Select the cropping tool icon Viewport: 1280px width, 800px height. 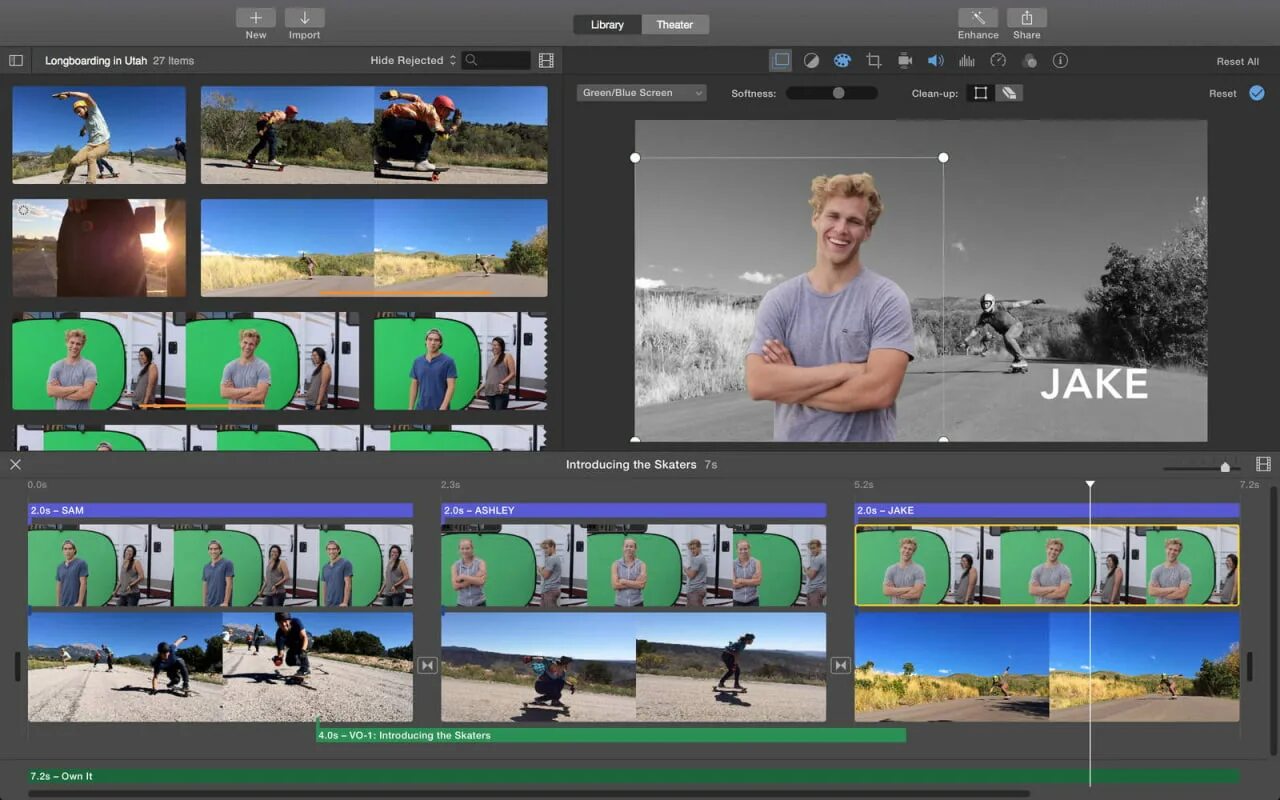tap(873, 61)
